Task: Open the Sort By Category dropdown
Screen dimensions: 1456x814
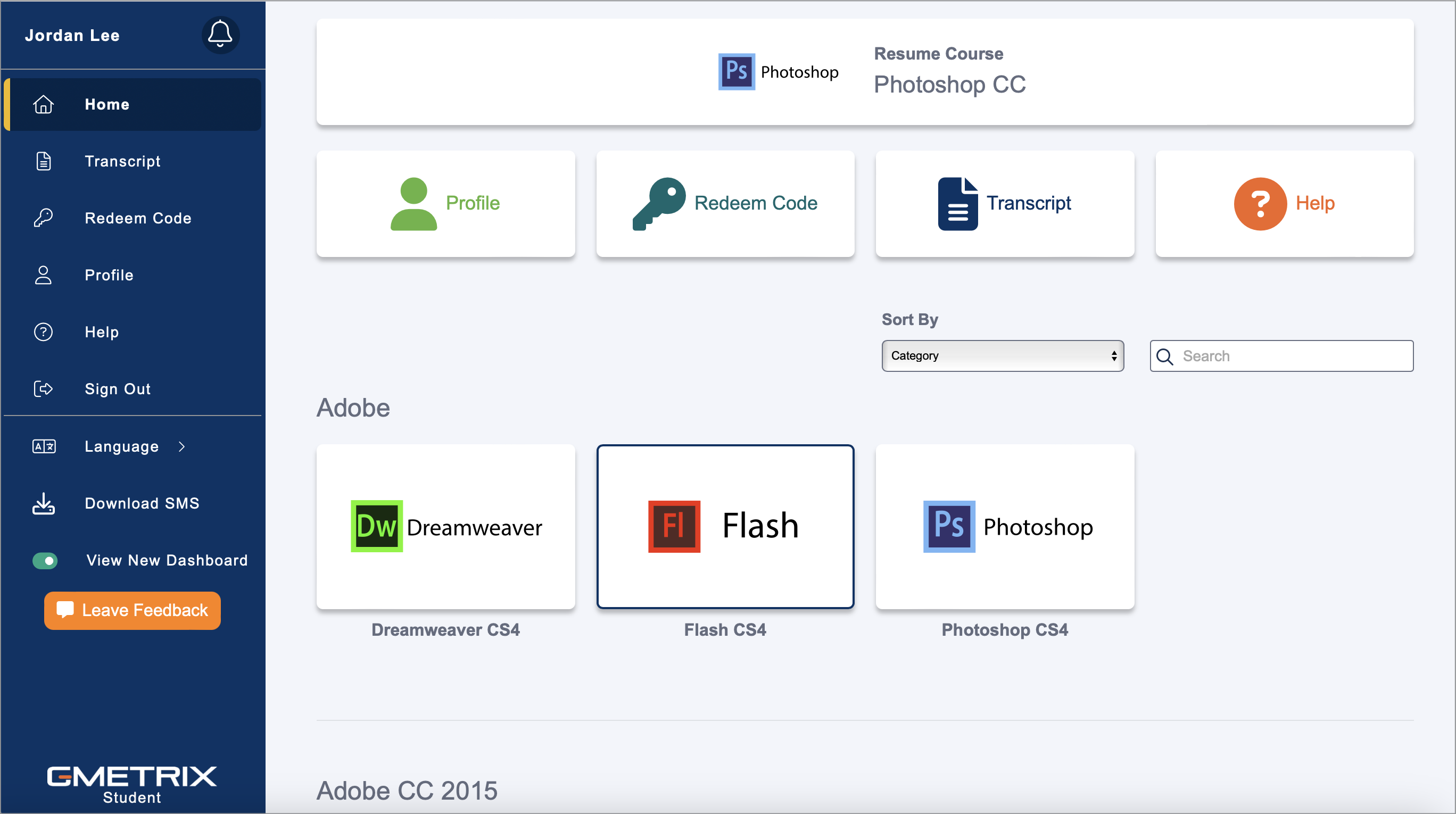Action: click(1002, 356)
